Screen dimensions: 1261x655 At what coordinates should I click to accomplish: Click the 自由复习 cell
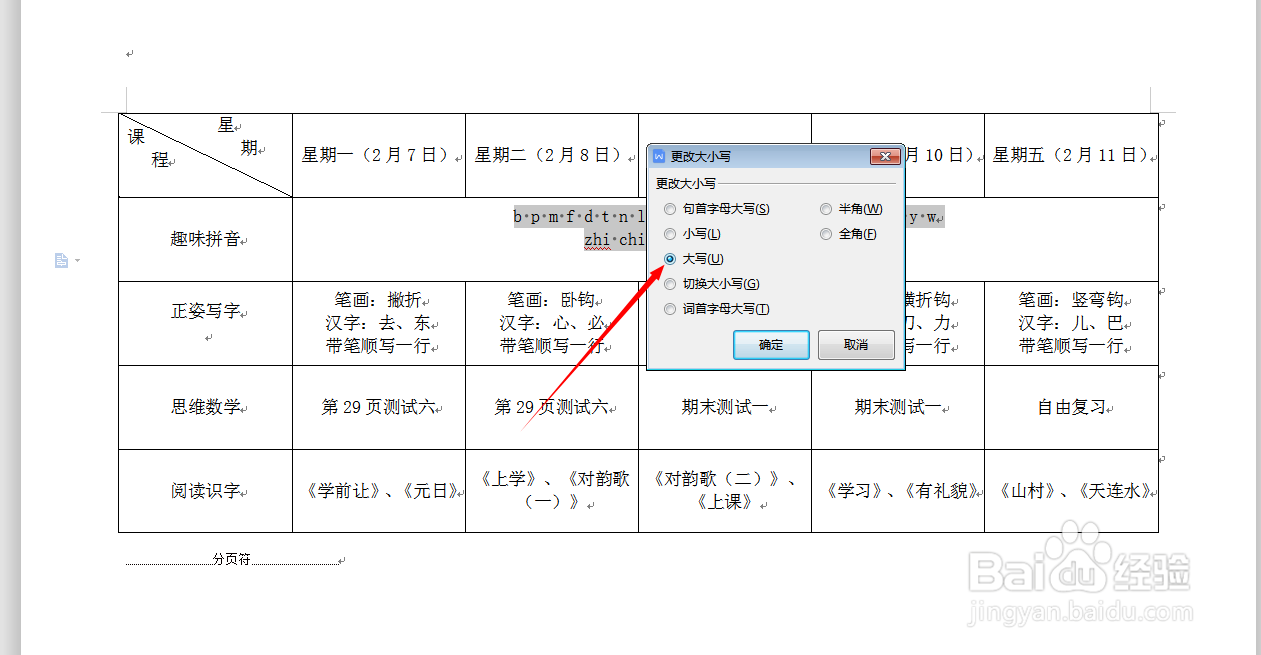pos(1071,407)
